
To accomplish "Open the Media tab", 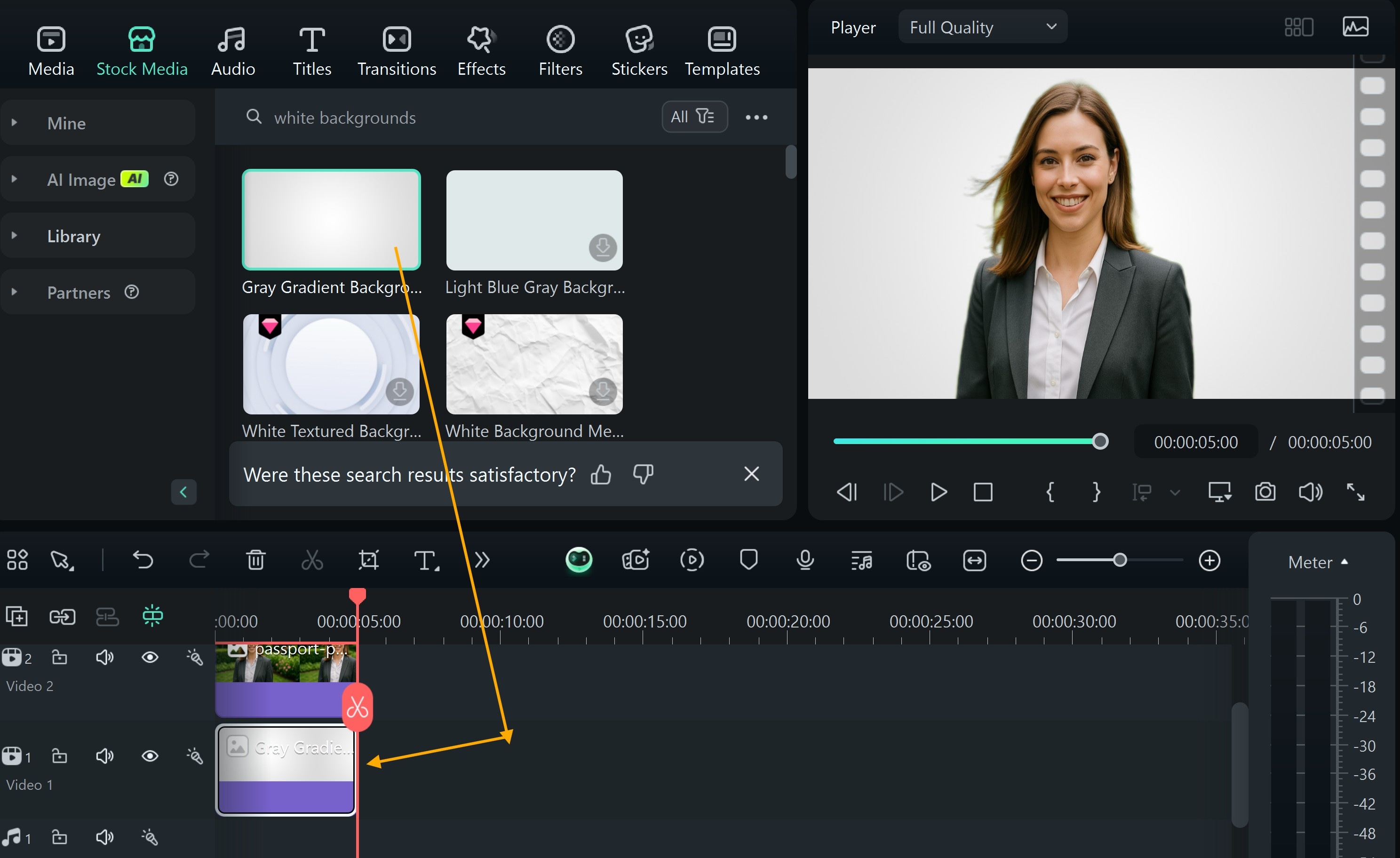I will coord(51,51).
